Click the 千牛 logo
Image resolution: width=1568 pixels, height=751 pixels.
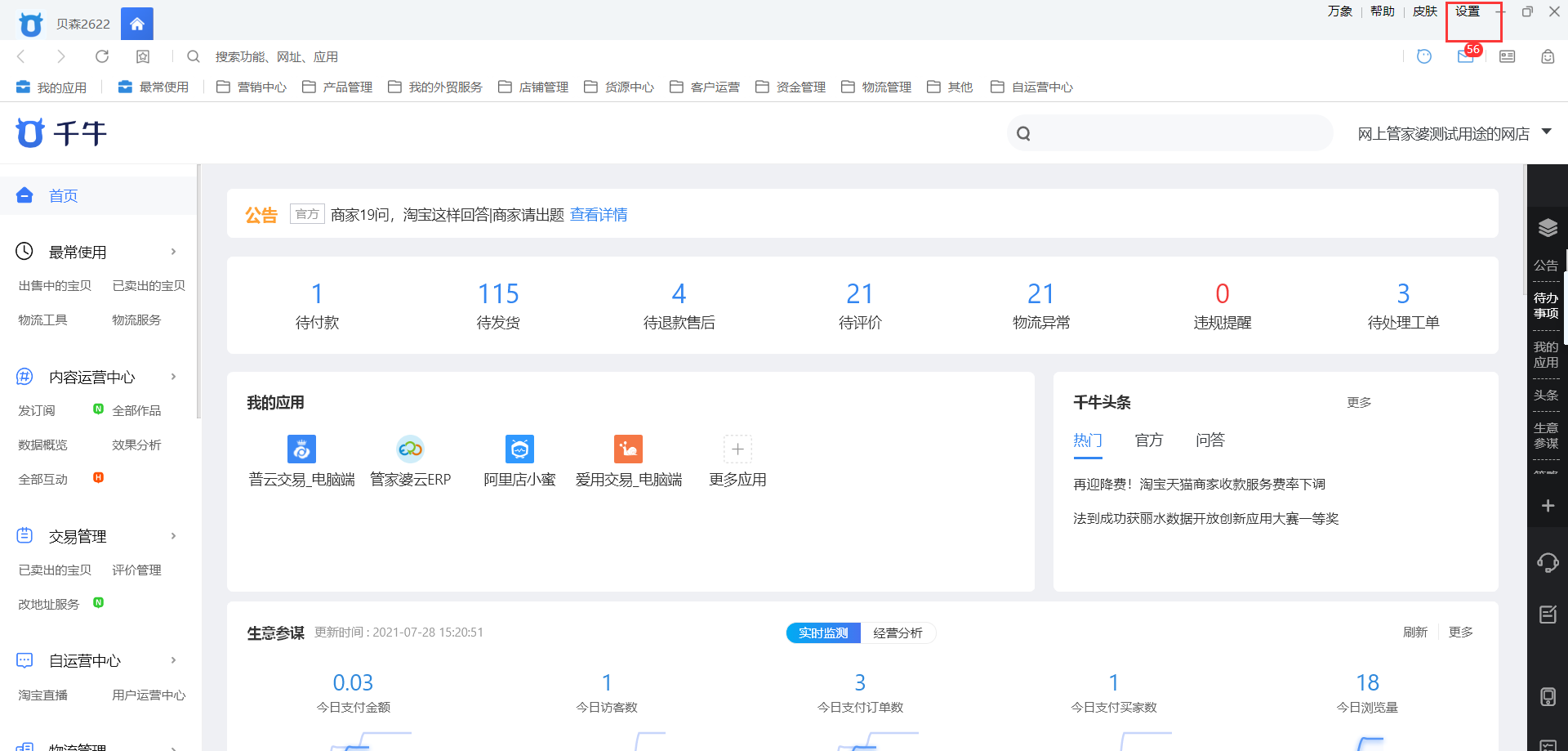(61, 132)
